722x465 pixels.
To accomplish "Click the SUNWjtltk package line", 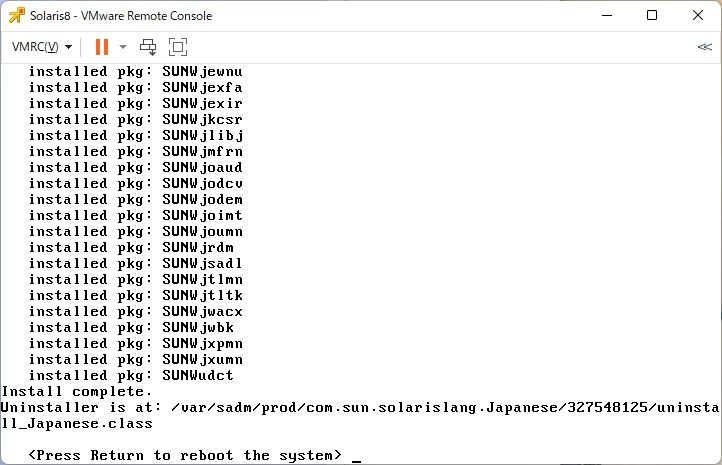I will tap(135, 295).
